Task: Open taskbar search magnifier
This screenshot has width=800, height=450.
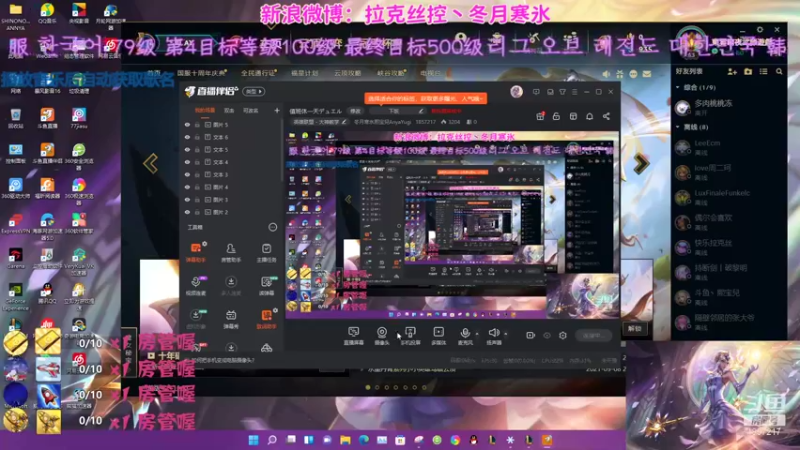Action: (272, 440)
